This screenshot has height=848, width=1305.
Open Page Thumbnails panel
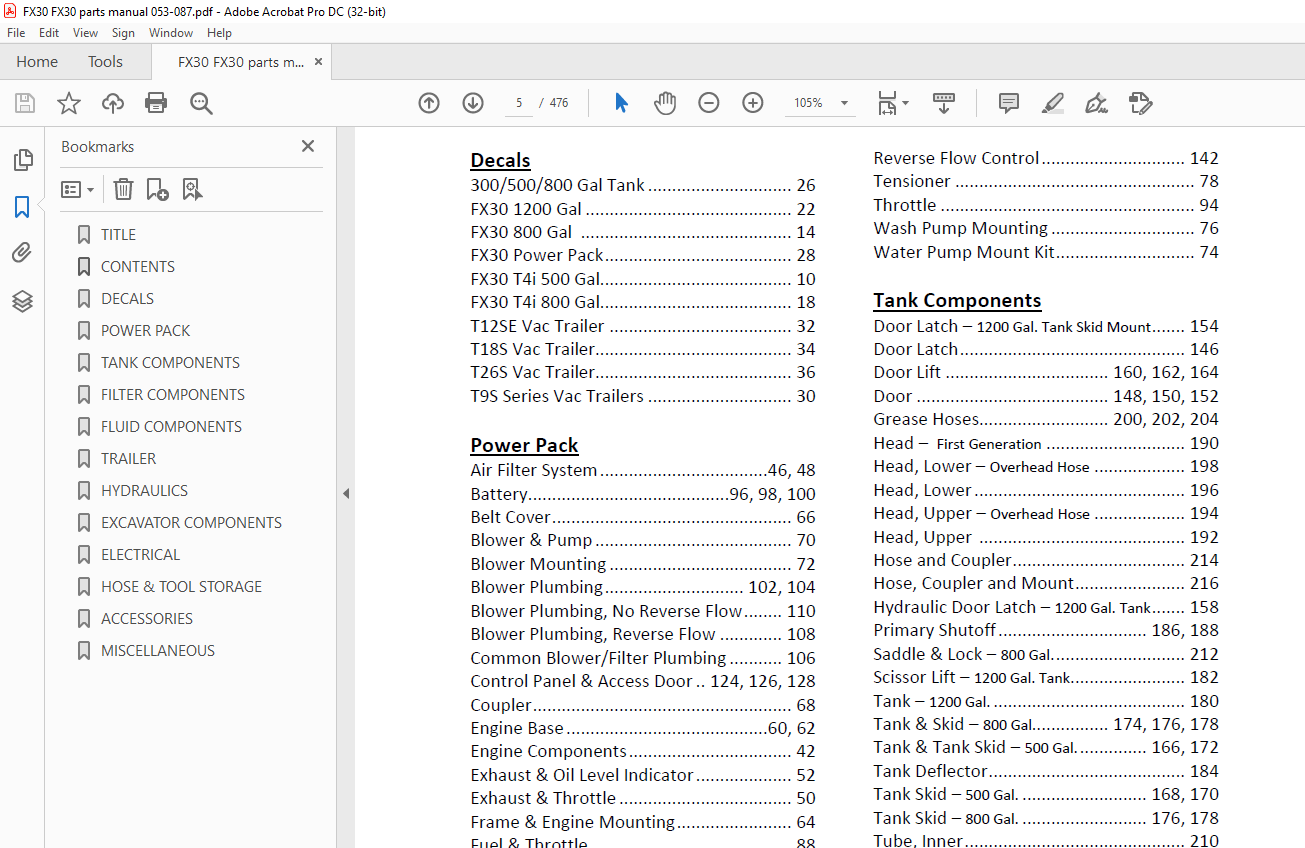click(22, 160)
